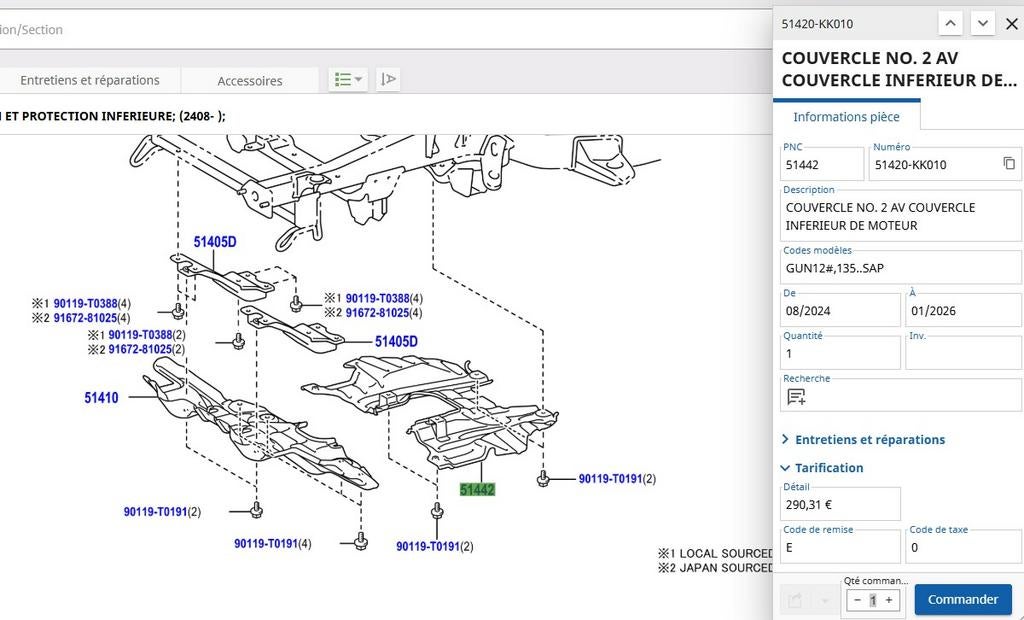Click the Quantité input field
1024x620 pixels.
tap(840, 353)
